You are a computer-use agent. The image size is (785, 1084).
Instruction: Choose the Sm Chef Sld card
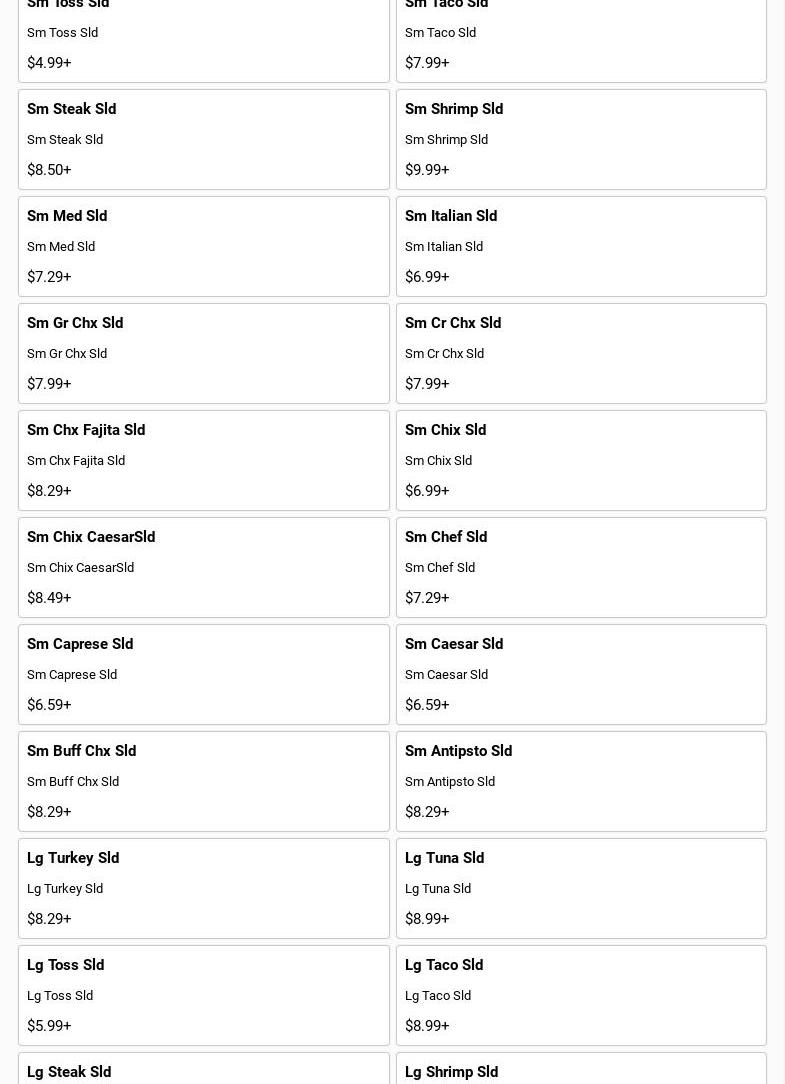pos(581,567)
